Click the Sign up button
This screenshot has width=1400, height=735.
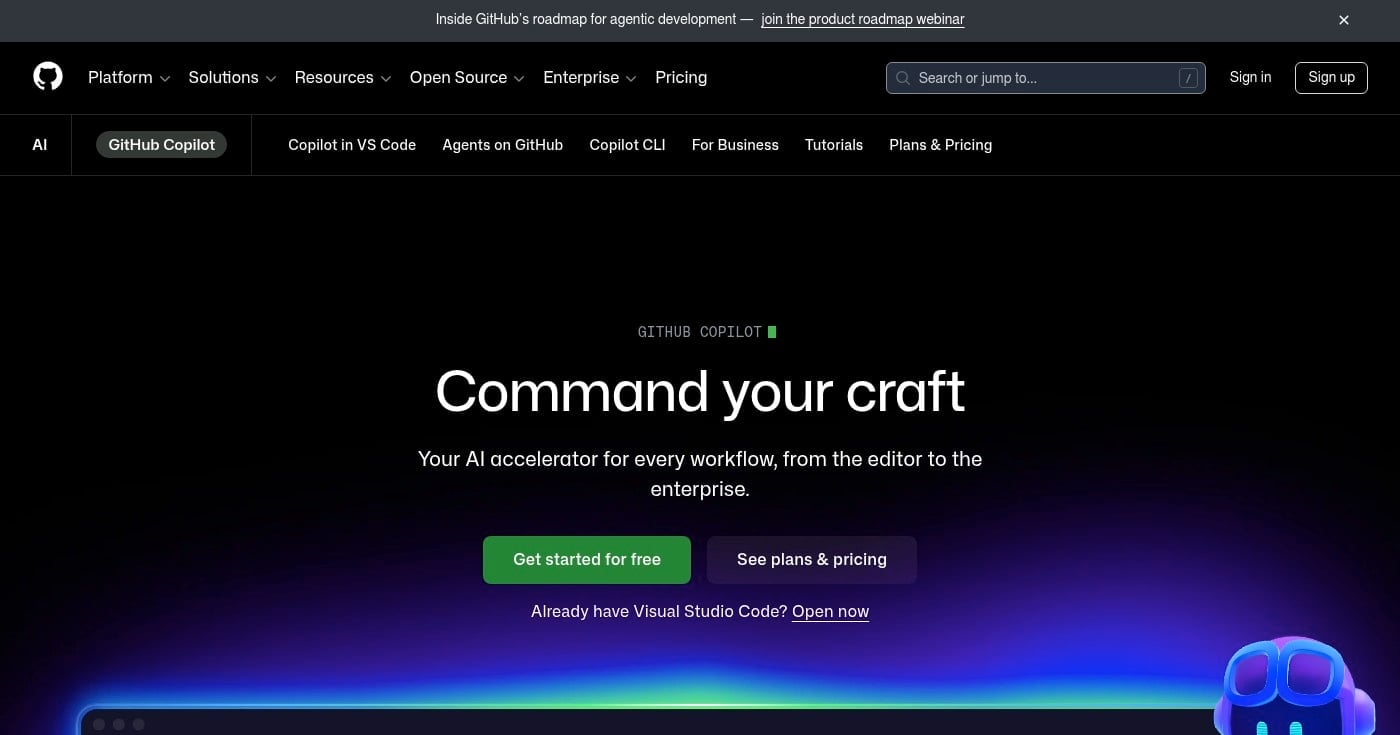pos(1331,77)
